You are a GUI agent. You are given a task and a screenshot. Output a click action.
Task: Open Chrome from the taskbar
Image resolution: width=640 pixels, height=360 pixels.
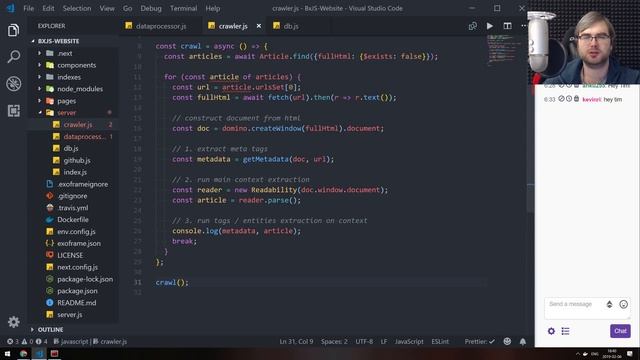(x=23, y=354)
